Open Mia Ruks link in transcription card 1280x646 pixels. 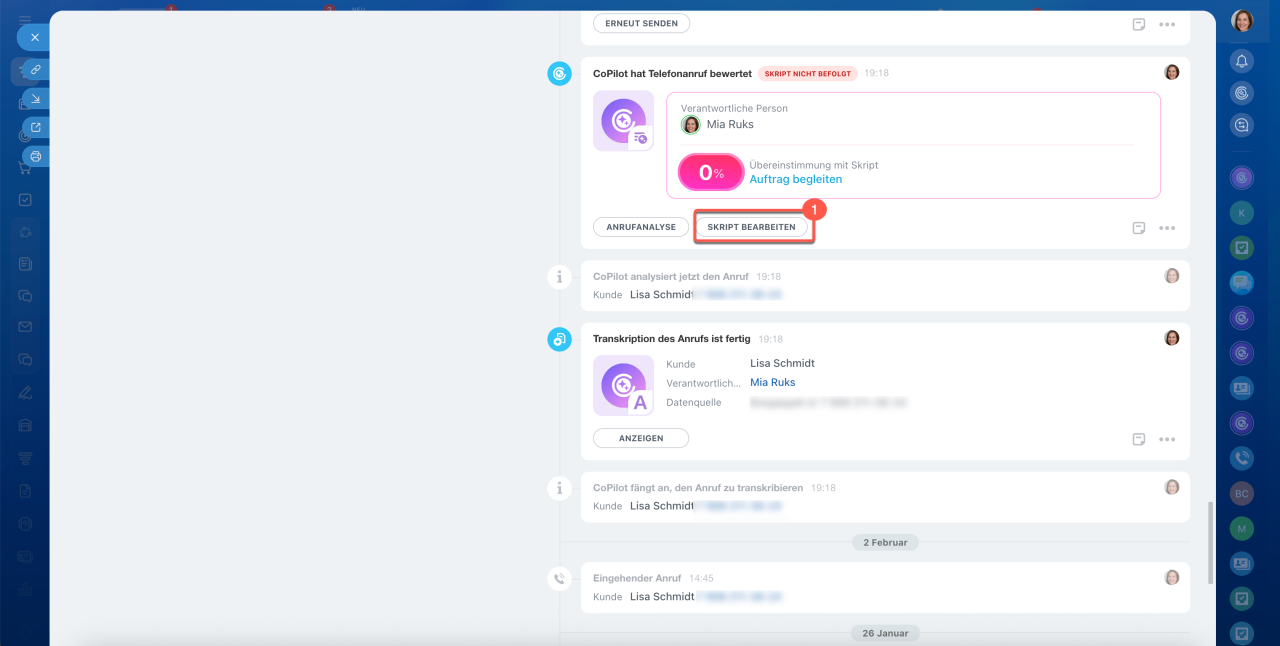[x=772, y=382]
